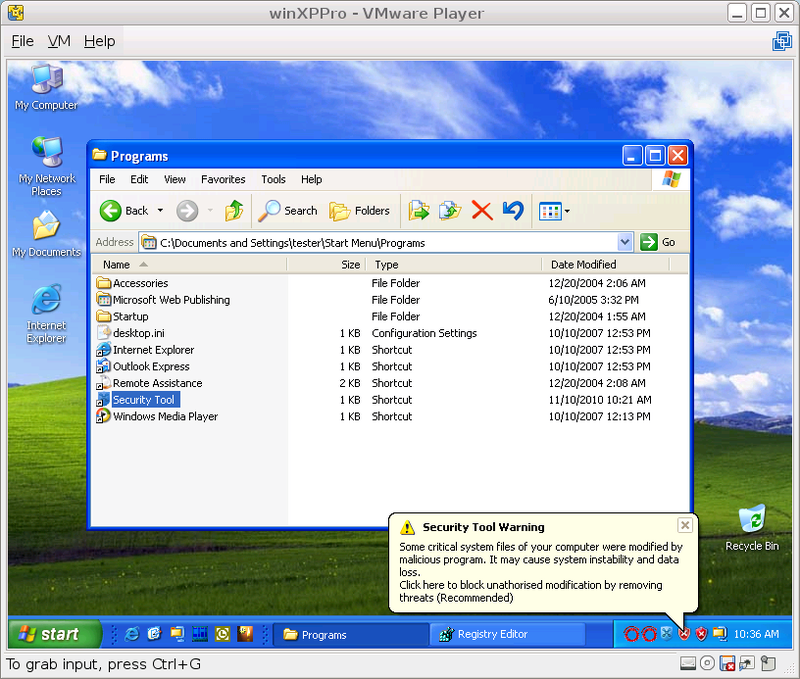Click the VMware hard disk status icon
Screen dimensions: 800x679
coord(688,663)
